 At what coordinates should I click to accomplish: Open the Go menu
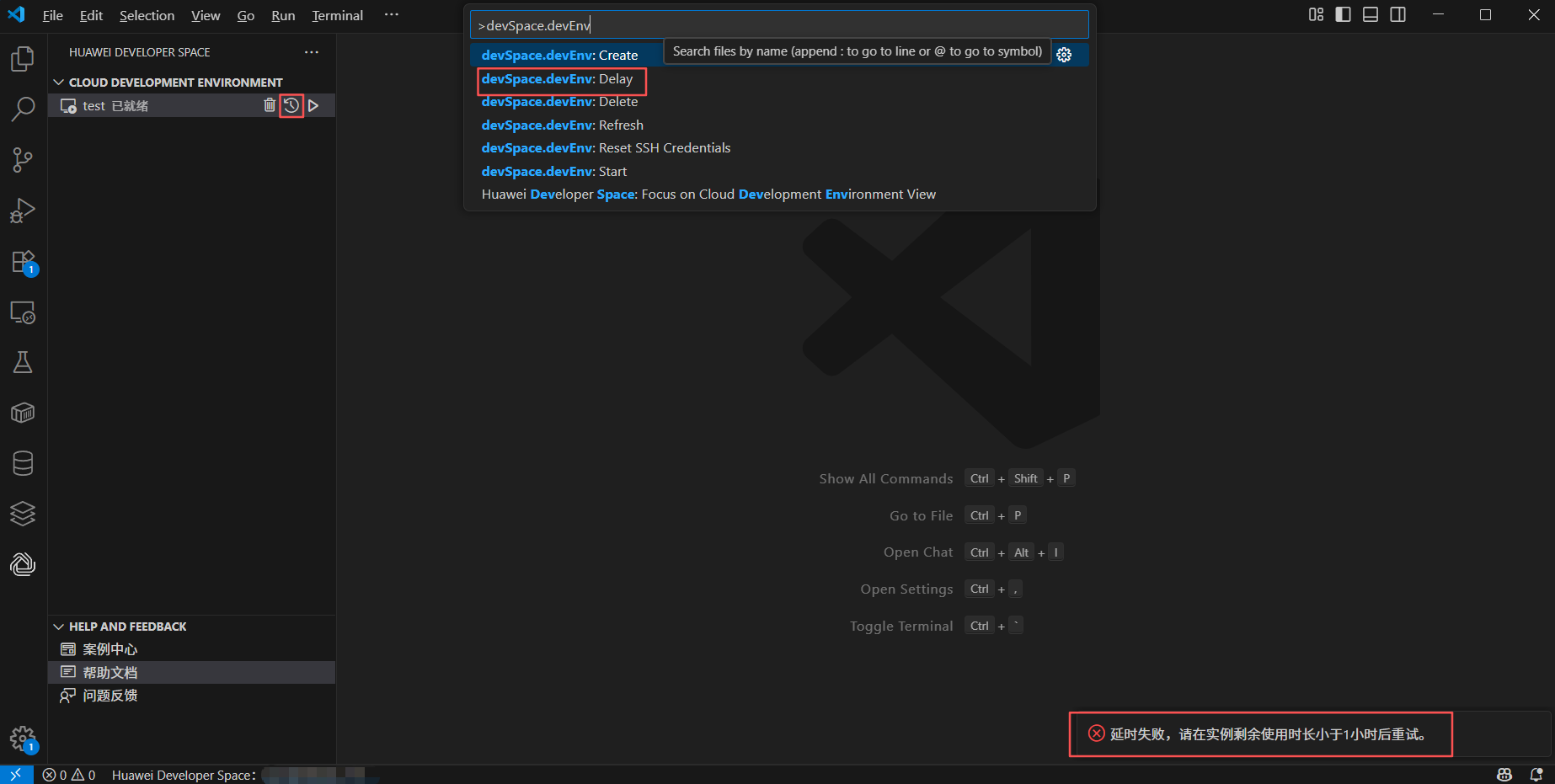[246, 15]
